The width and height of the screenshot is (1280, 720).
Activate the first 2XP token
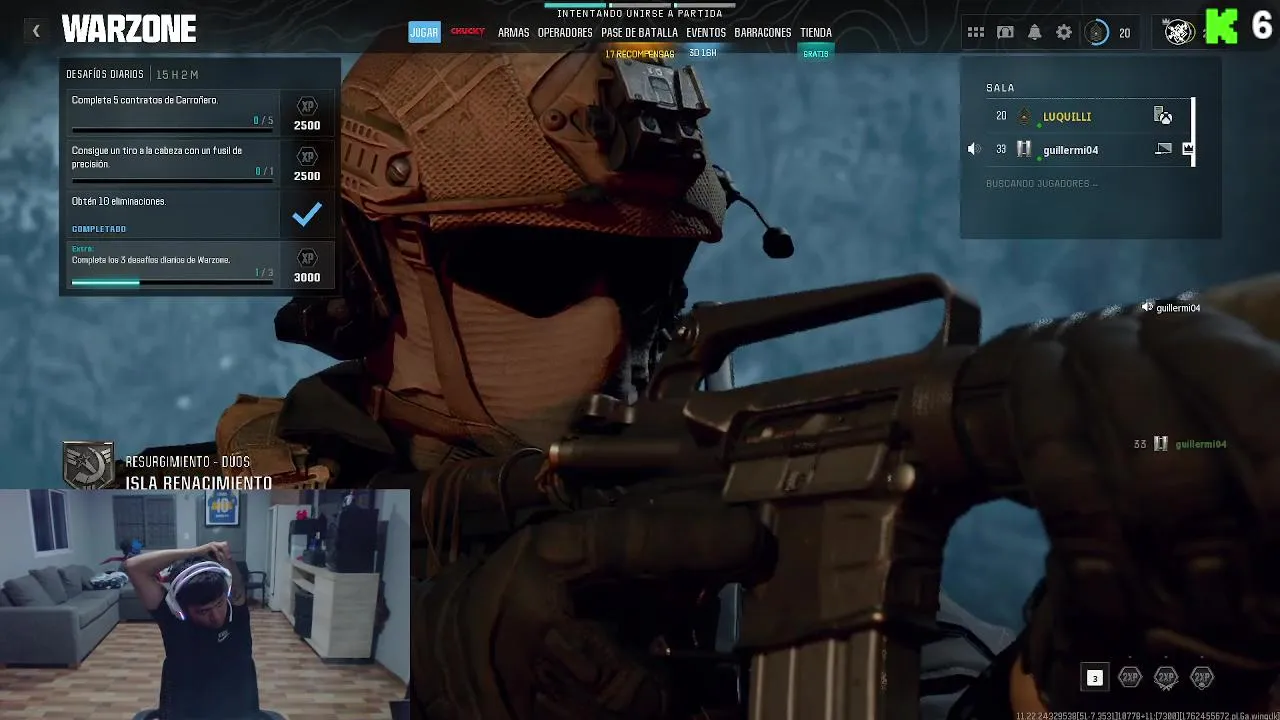pyautogui.click(x=1130, y=678)
